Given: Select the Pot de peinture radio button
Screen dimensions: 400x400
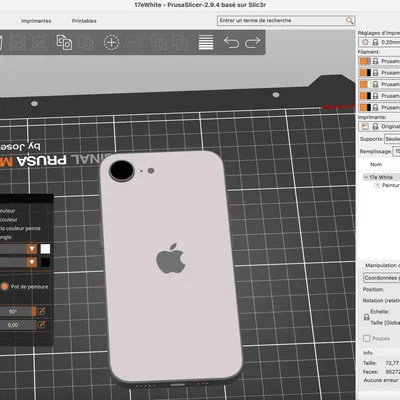Looking at the screenshot, I should click(x=5, y=286).
